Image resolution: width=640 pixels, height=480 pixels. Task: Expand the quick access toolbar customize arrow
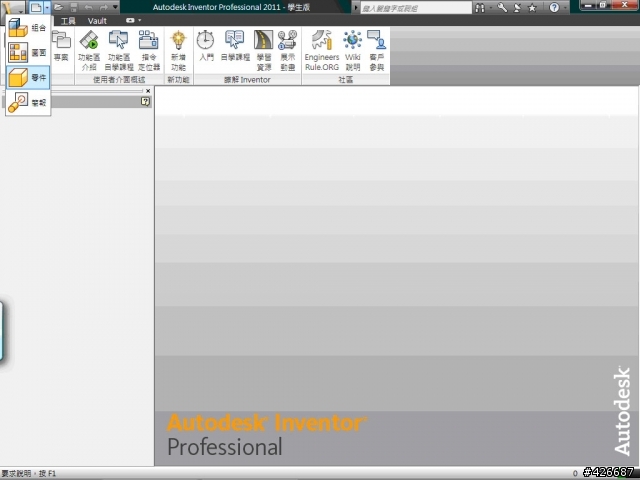click(x=116, y=7)
